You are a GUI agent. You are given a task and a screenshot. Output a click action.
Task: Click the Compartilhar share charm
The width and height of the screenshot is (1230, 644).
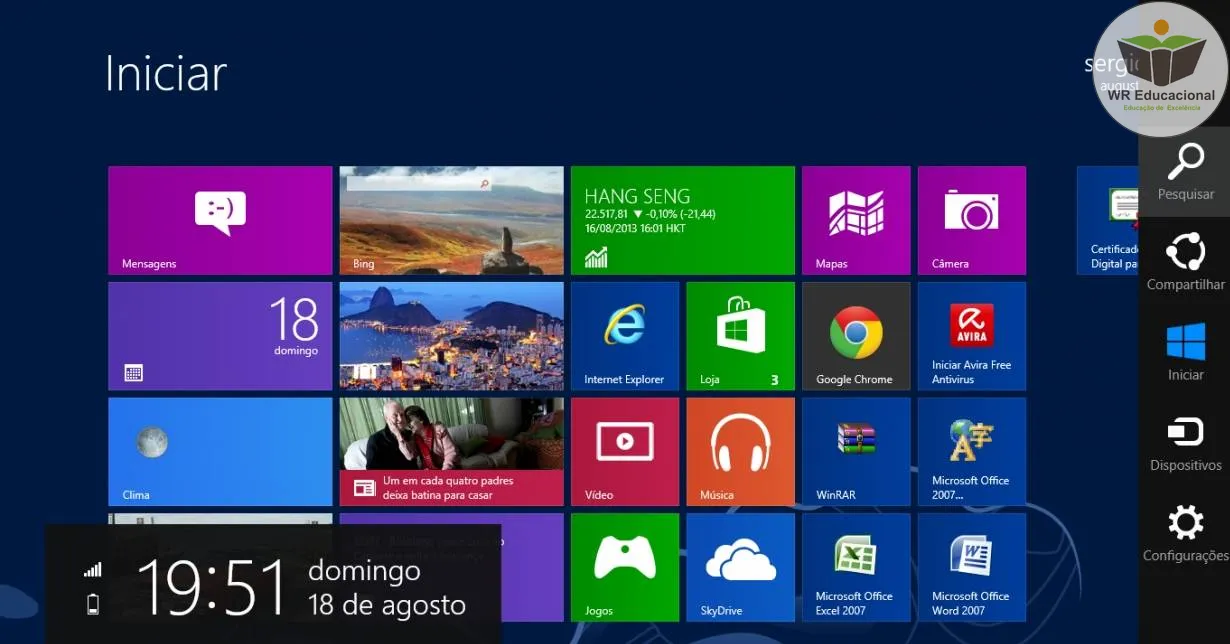click(x=1186, y=261)
